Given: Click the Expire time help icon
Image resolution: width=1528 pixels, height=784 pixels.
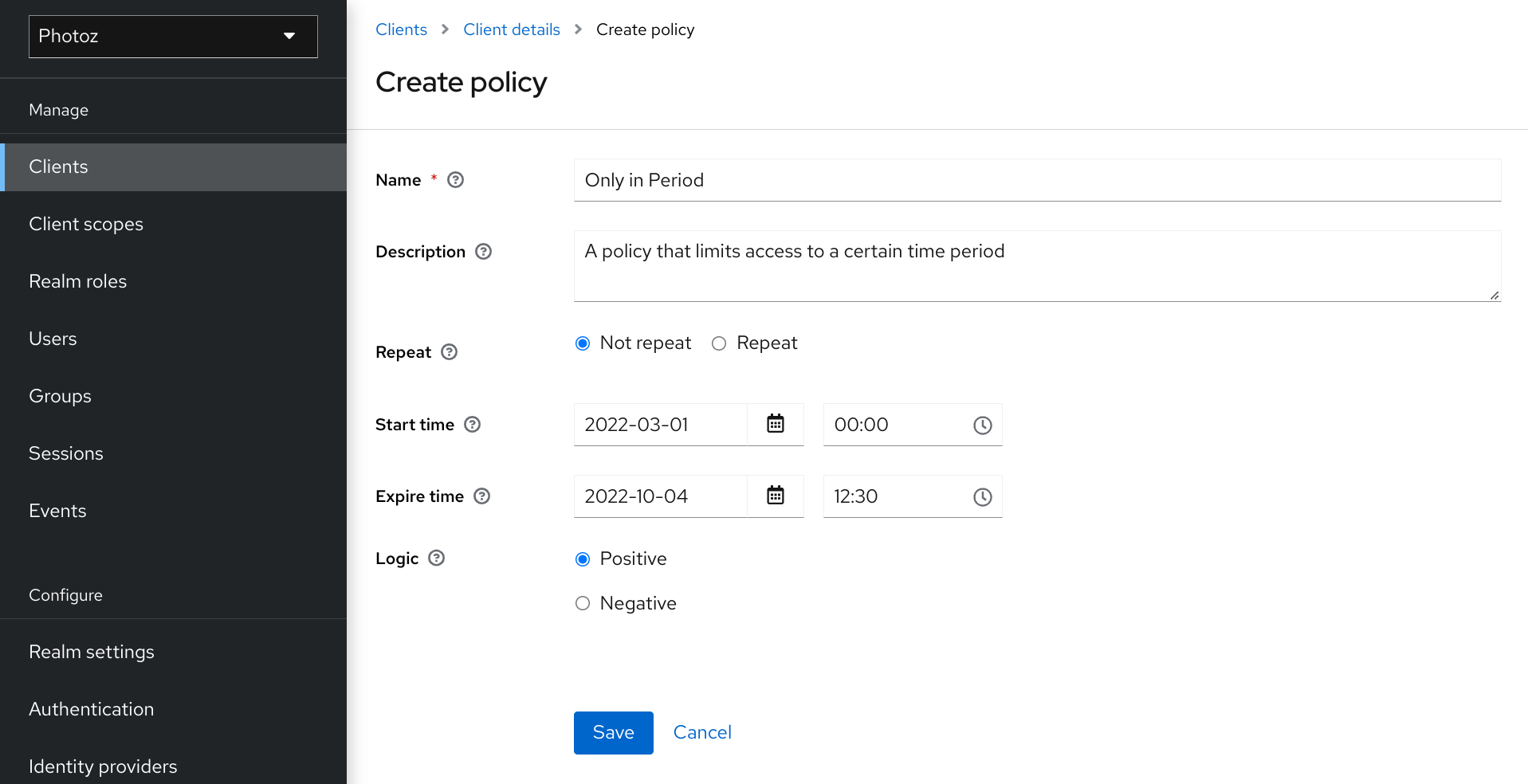Looking at the screenshot, I should coord(481,496).
